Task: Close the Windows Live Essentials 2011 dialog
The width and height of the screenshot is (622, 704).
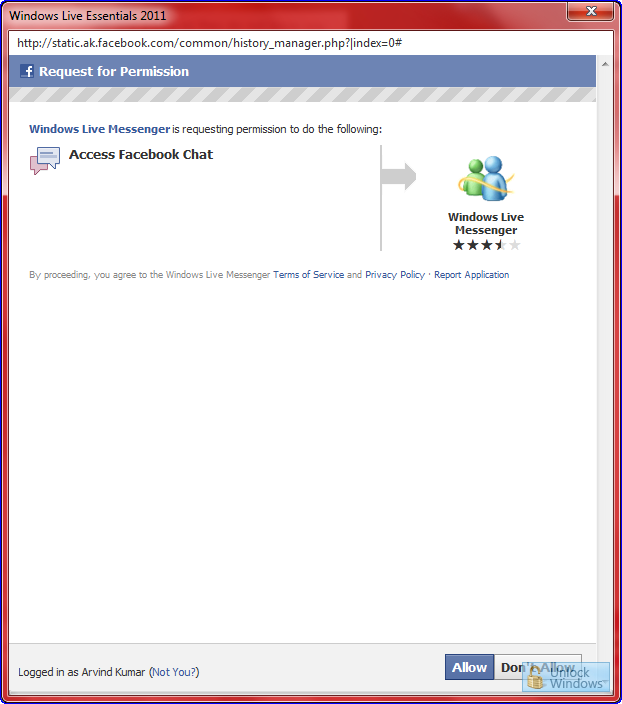Action: [591, 11]
